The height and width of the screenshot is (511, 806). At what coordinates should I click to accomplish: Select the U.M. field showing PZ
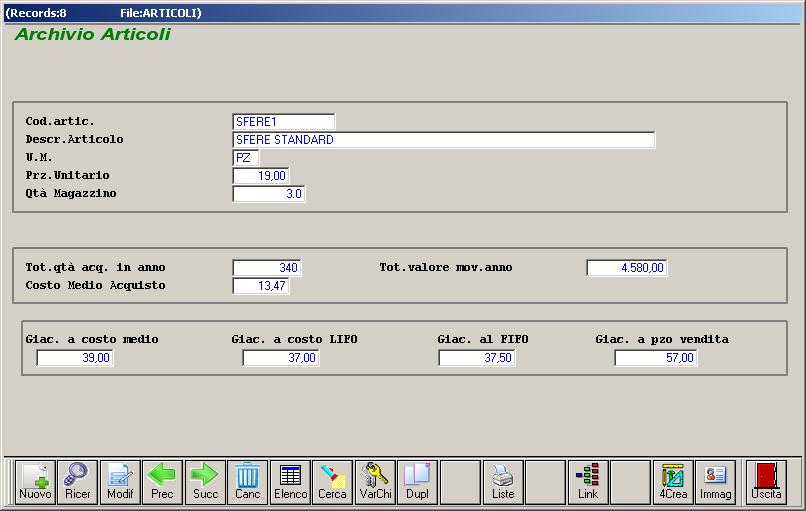click(x=246, y=157)
